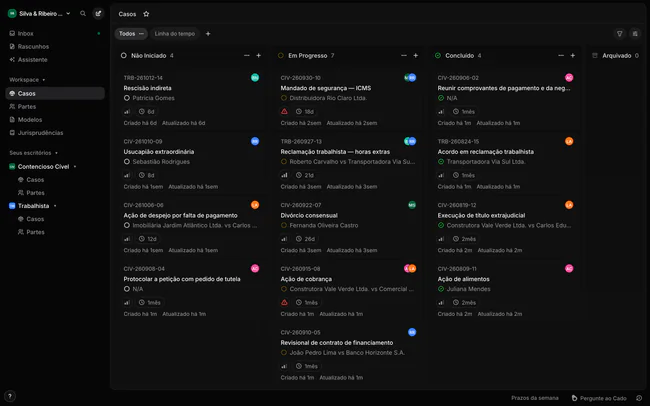Switch to Linha do tempo tab

tap(175, 34)
